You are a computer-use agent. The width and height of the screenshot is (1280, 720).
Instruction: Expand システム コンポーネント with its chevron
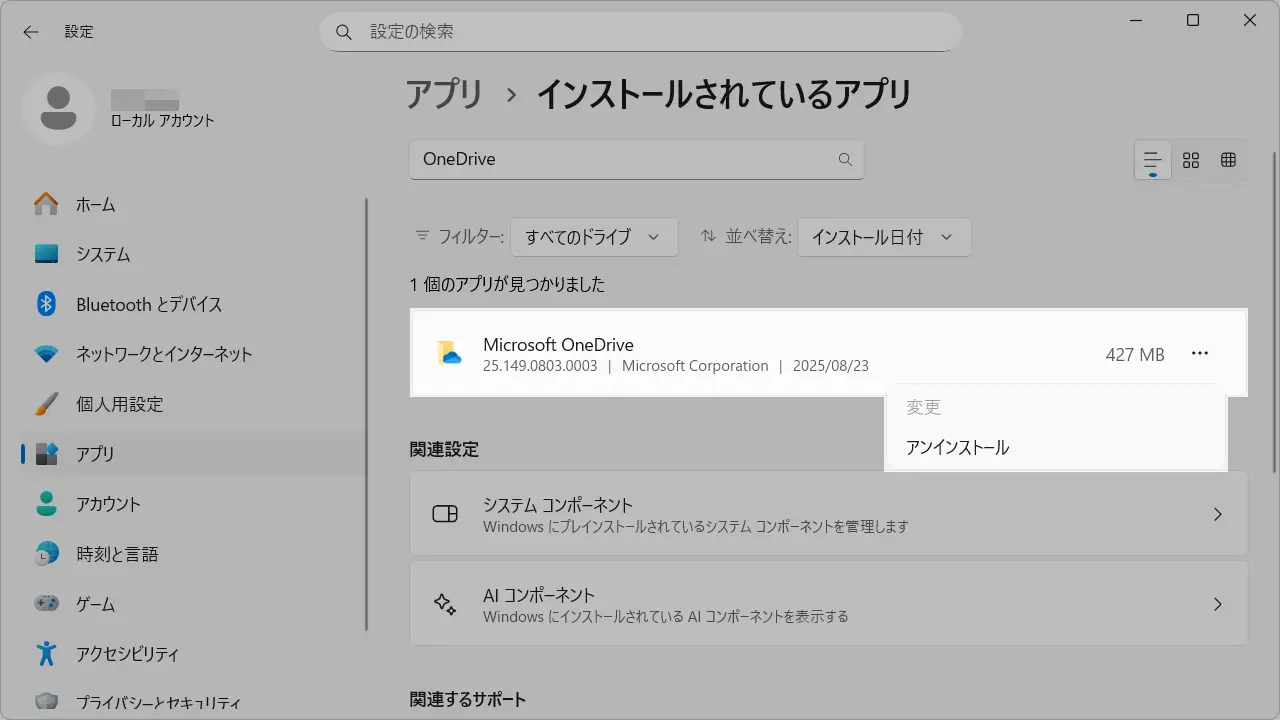pyautogui.click(x=1218, y=514)
